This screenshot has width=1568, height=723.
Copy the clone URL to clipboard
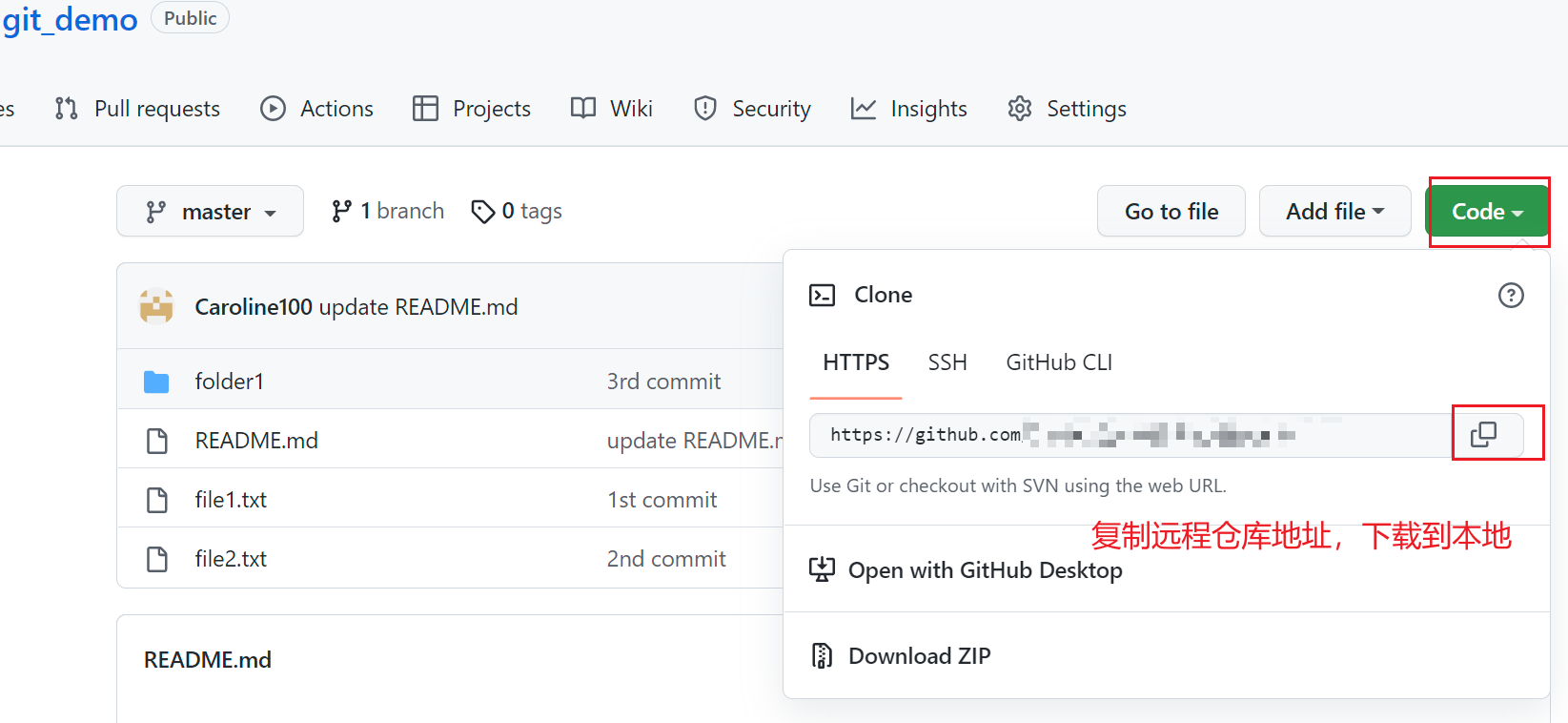coord(1484,435)
